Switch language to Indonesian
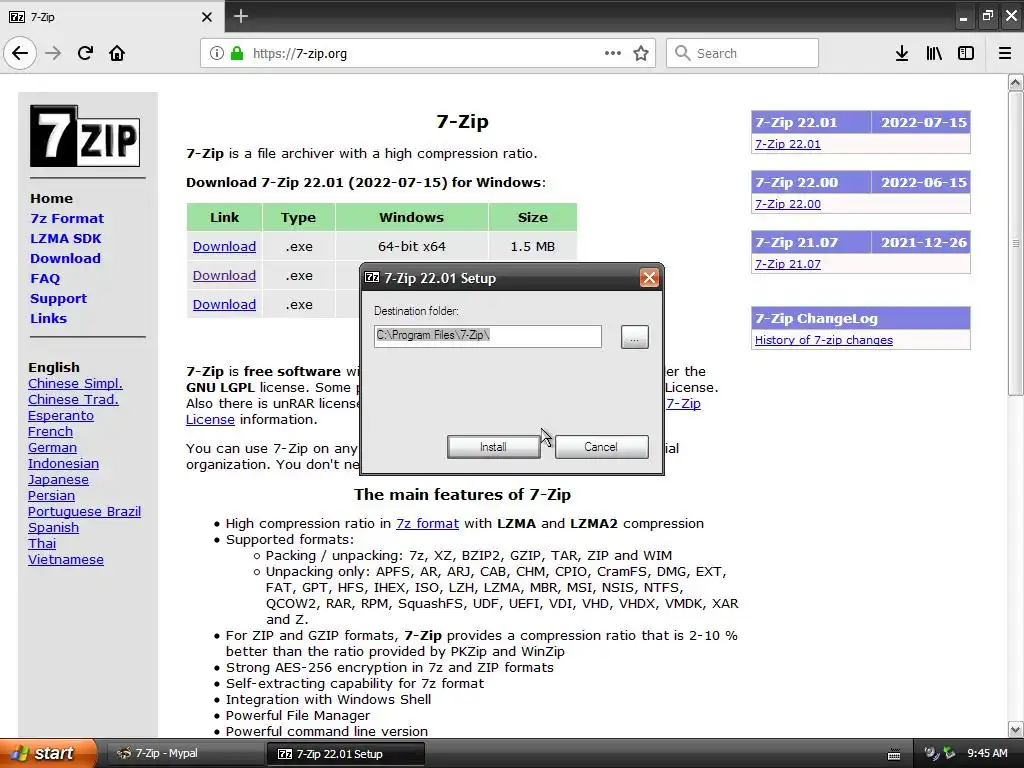The height and width of the screenshot is (768, 1024). point(63,464)
